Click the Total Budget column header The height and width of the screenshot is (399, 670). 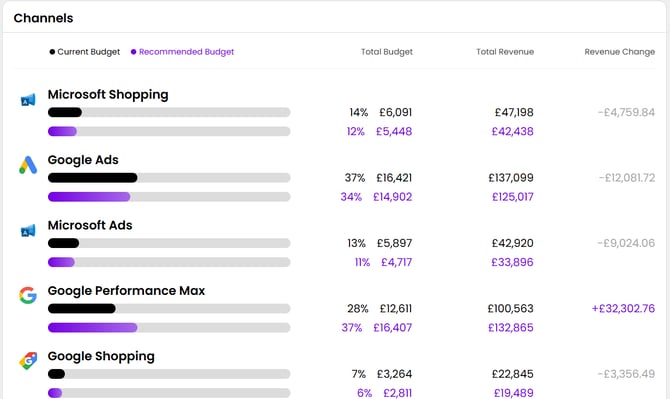pos(387,52)
